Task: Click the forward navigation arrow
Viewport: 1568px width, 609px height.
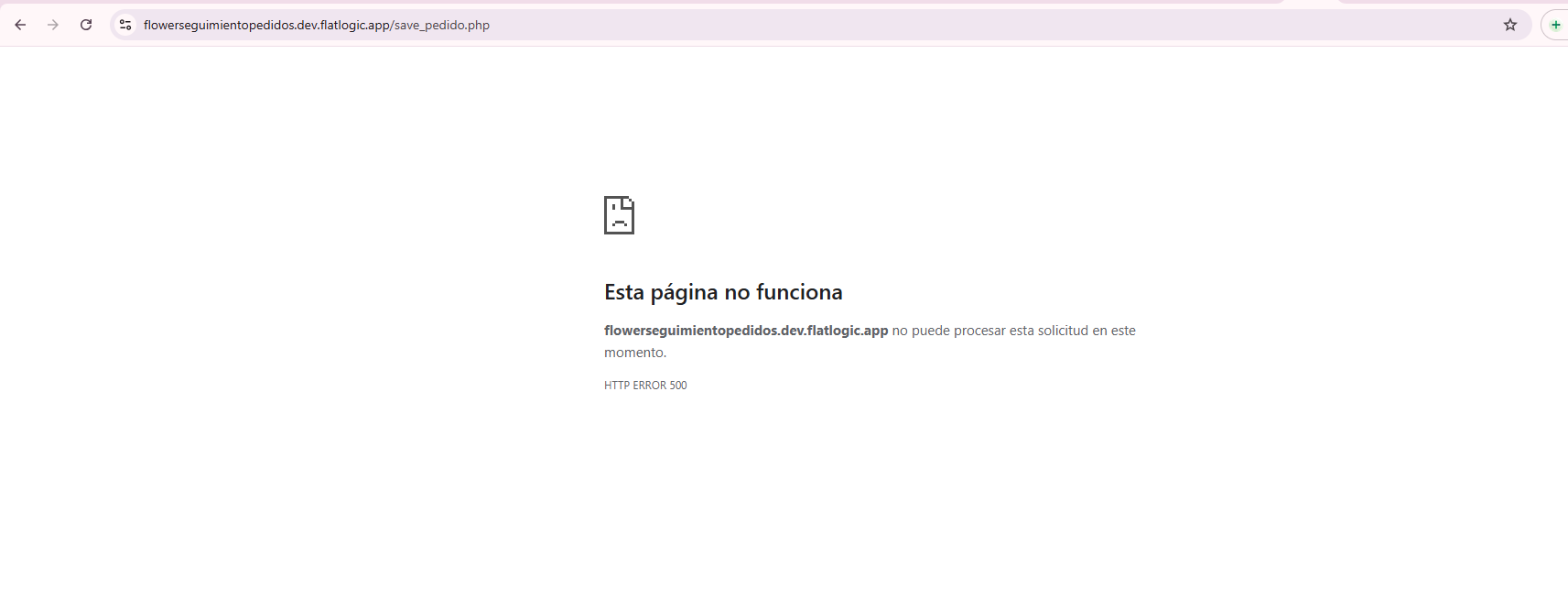Action: tap(53, 25)
